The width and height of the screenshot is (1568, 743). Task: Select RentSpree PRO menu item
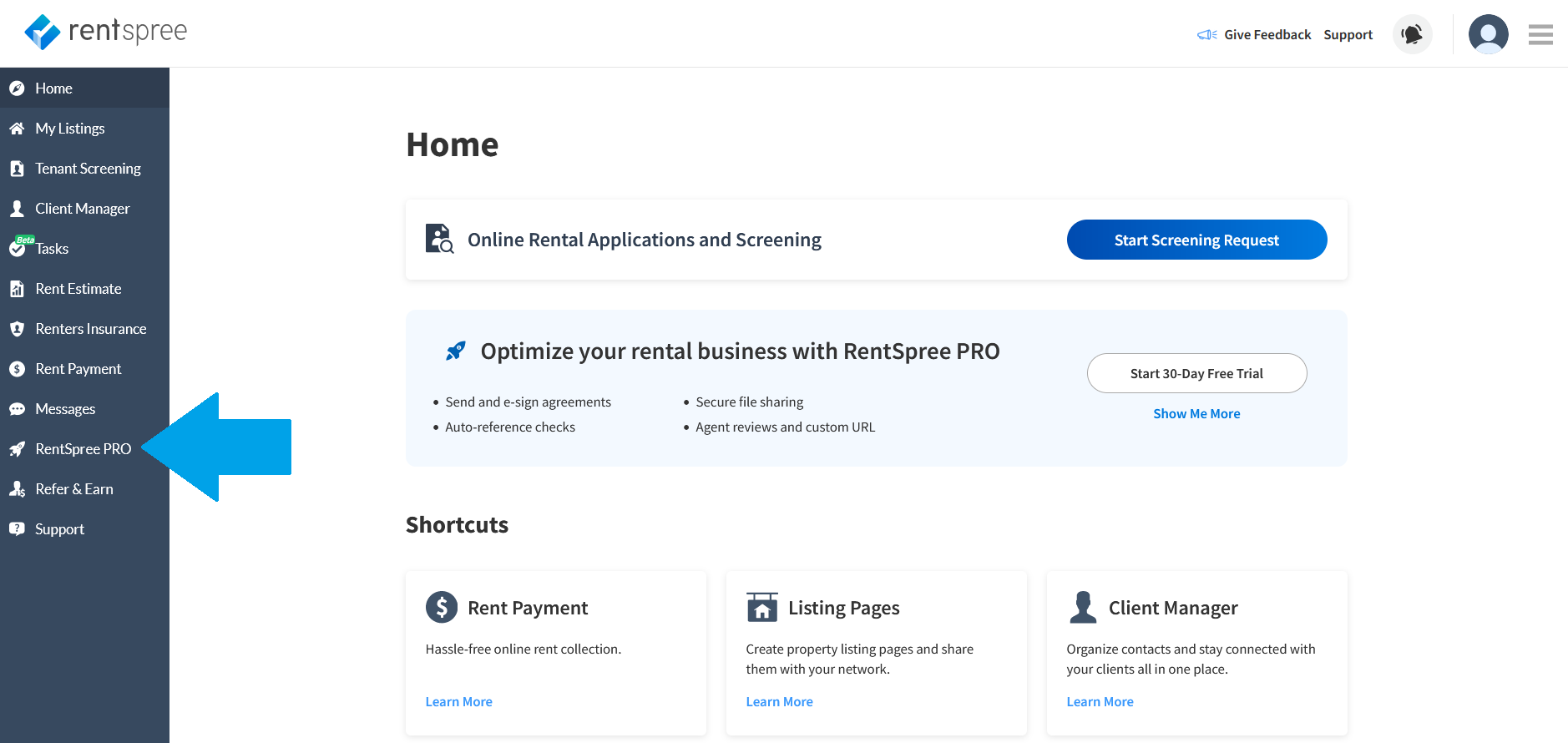pyautogui.click(x=84, y=449)
